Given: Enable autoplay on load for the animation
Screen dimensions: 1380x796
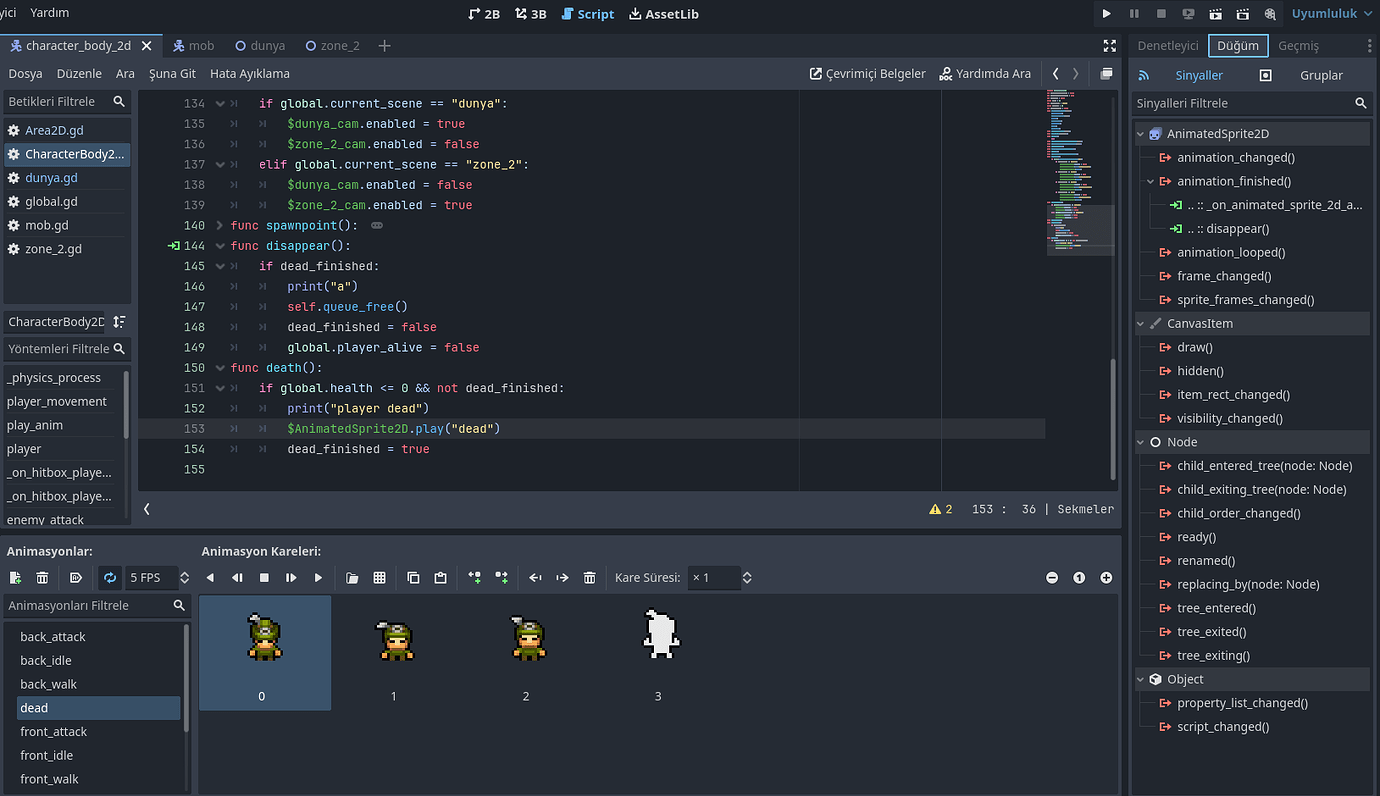Looking at the screenshot, I should 76,577.
